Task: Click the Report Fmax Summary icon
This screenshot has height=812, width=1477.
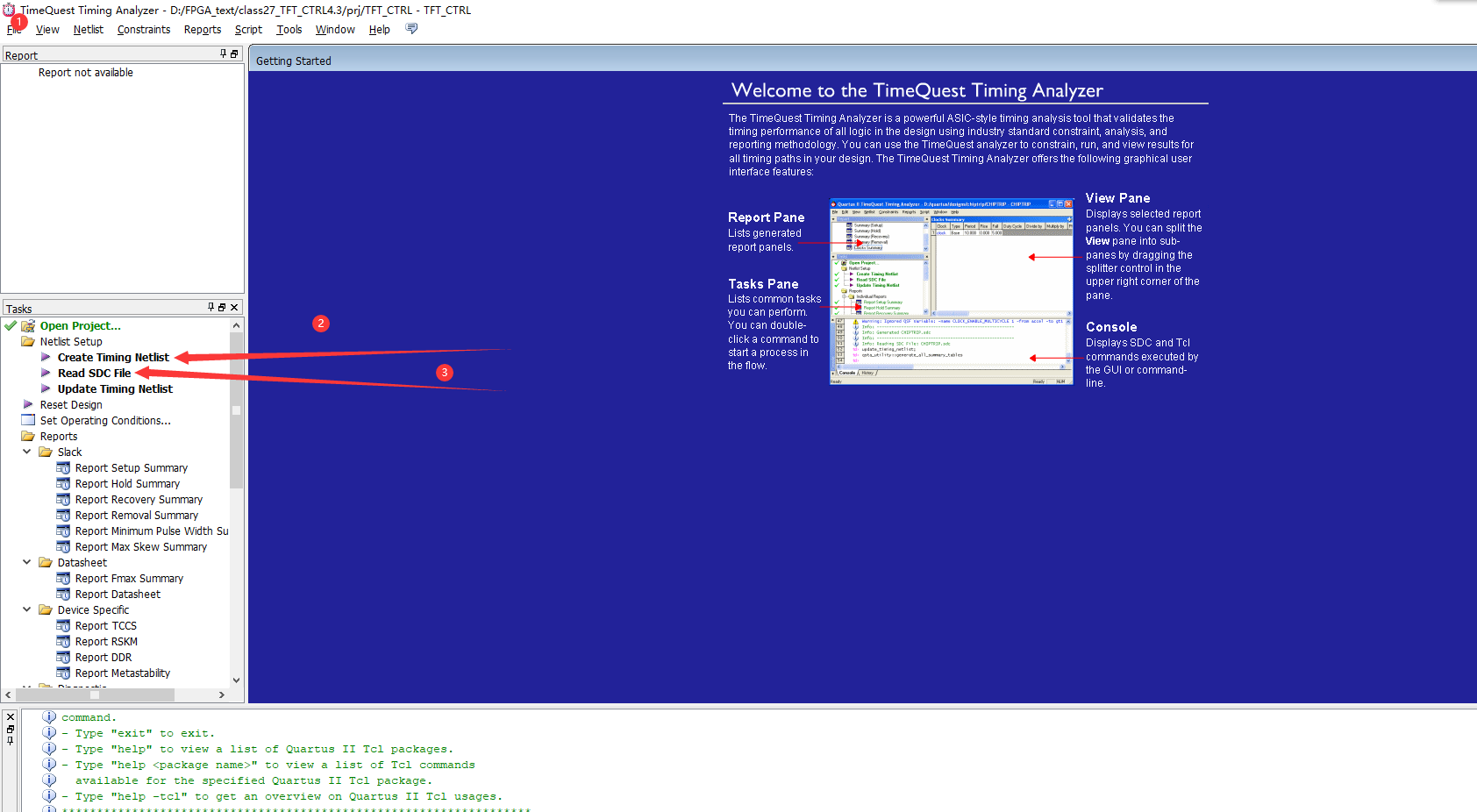Action: pyautogui.click(x=63, y=579)
